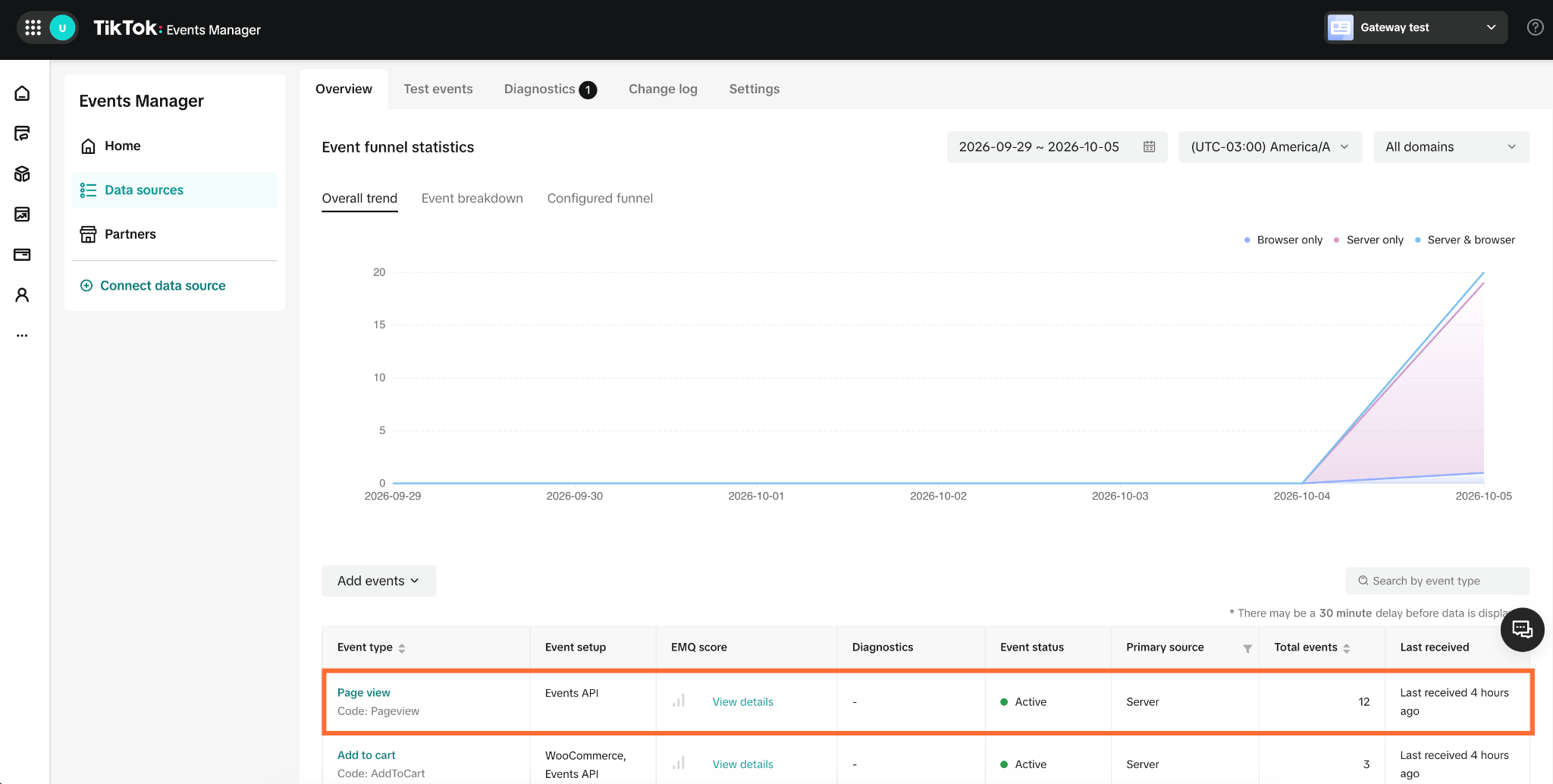Open the home icon in left rail

tap(22, 93)
